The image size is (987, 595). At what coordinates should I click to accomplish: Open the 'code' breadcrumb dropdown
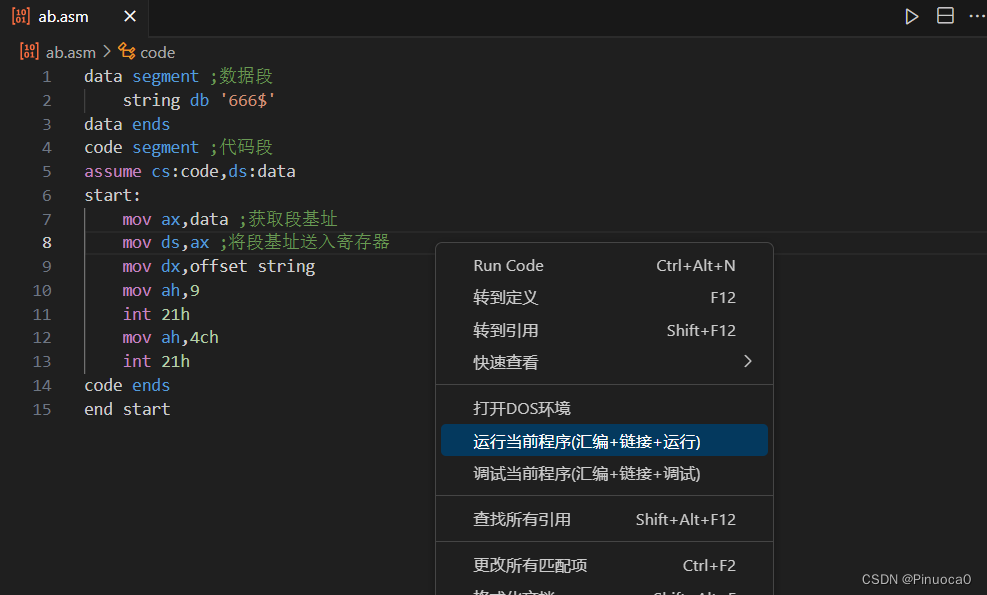coord(157,52)
